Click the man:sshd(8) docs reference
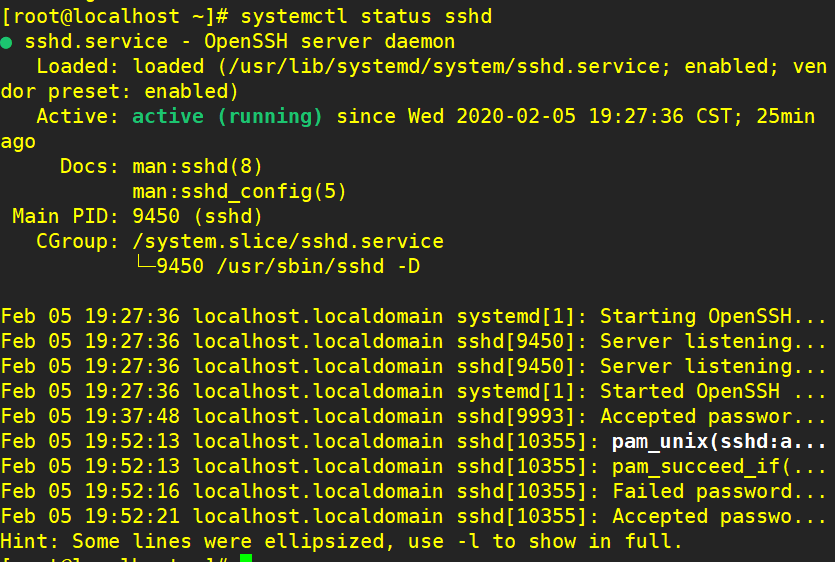This screenshot has height=562, width=835. pyautogui.click(x=197, y=166)
